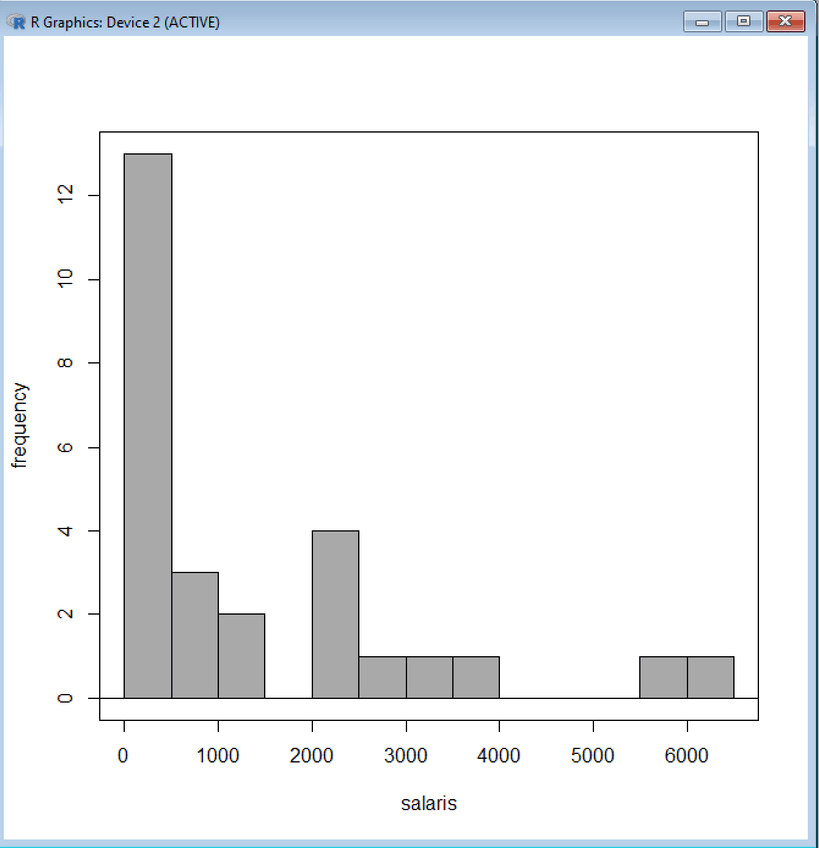
Task: Click the histogram bar for 5500–6000 salaris
Action: pos(664,677)
